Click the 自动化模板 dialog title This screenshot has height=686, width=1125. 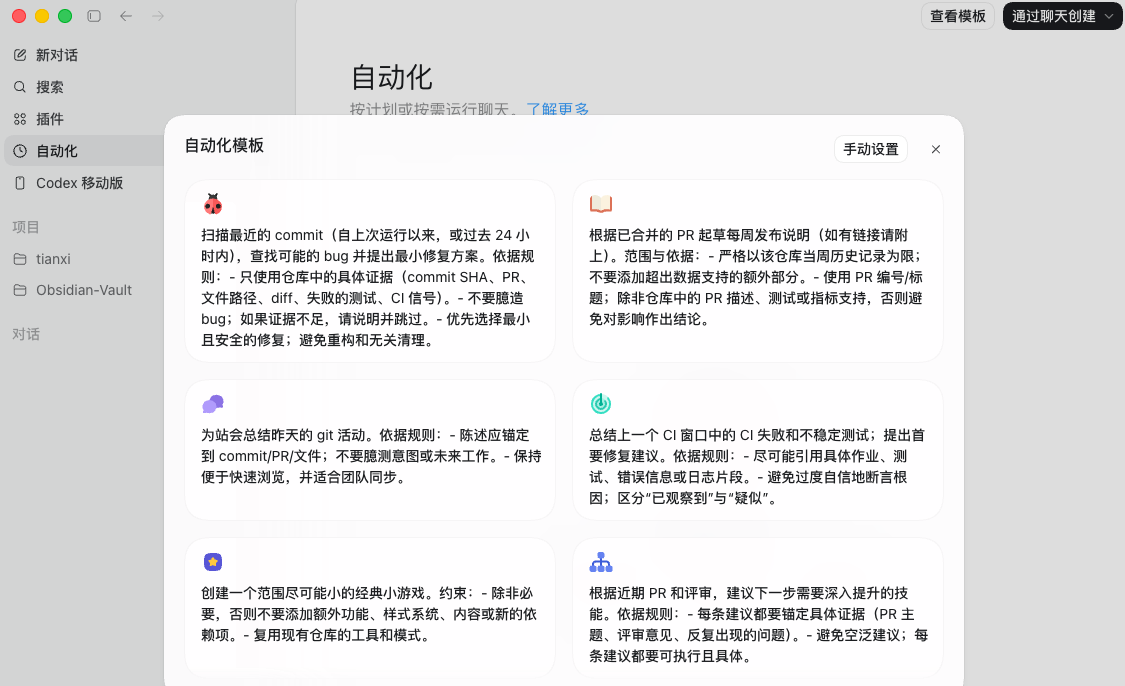click(x=224, y=146)
